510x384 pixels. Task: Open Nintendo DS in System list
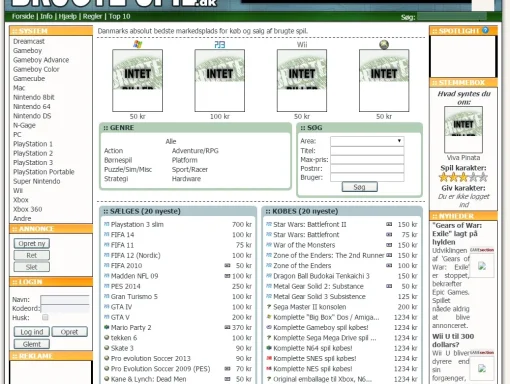click(x=32, y=116)
